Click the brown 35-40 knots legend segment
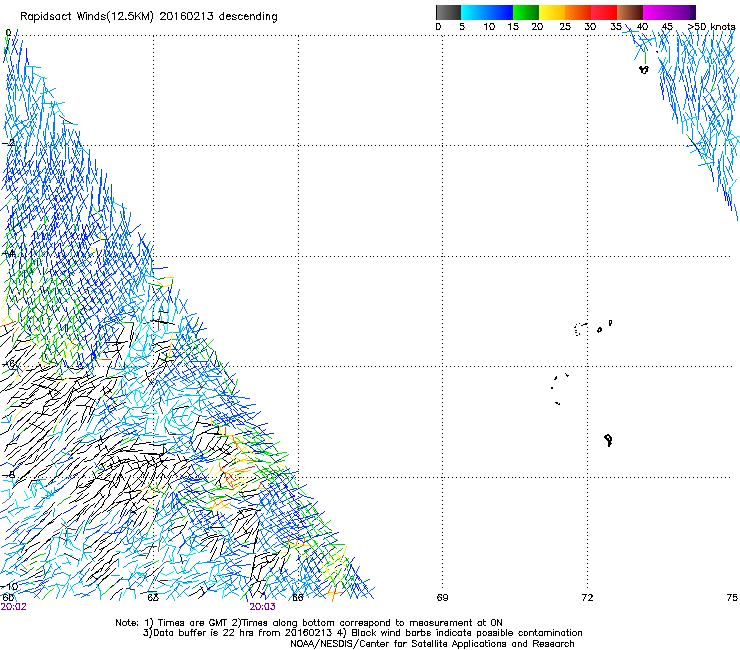 click(x=630, y=12)
